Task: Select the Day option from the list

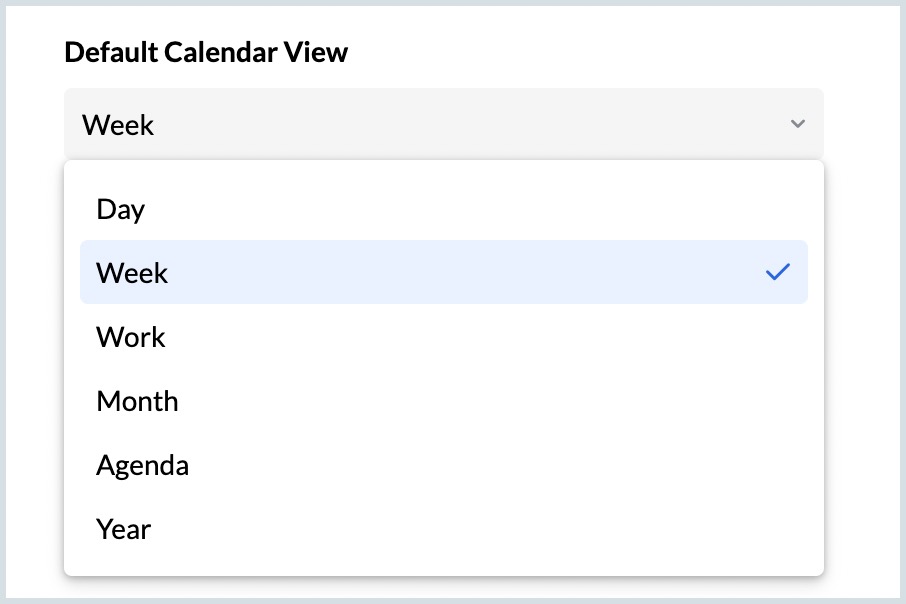Action: tap(121, 209)
